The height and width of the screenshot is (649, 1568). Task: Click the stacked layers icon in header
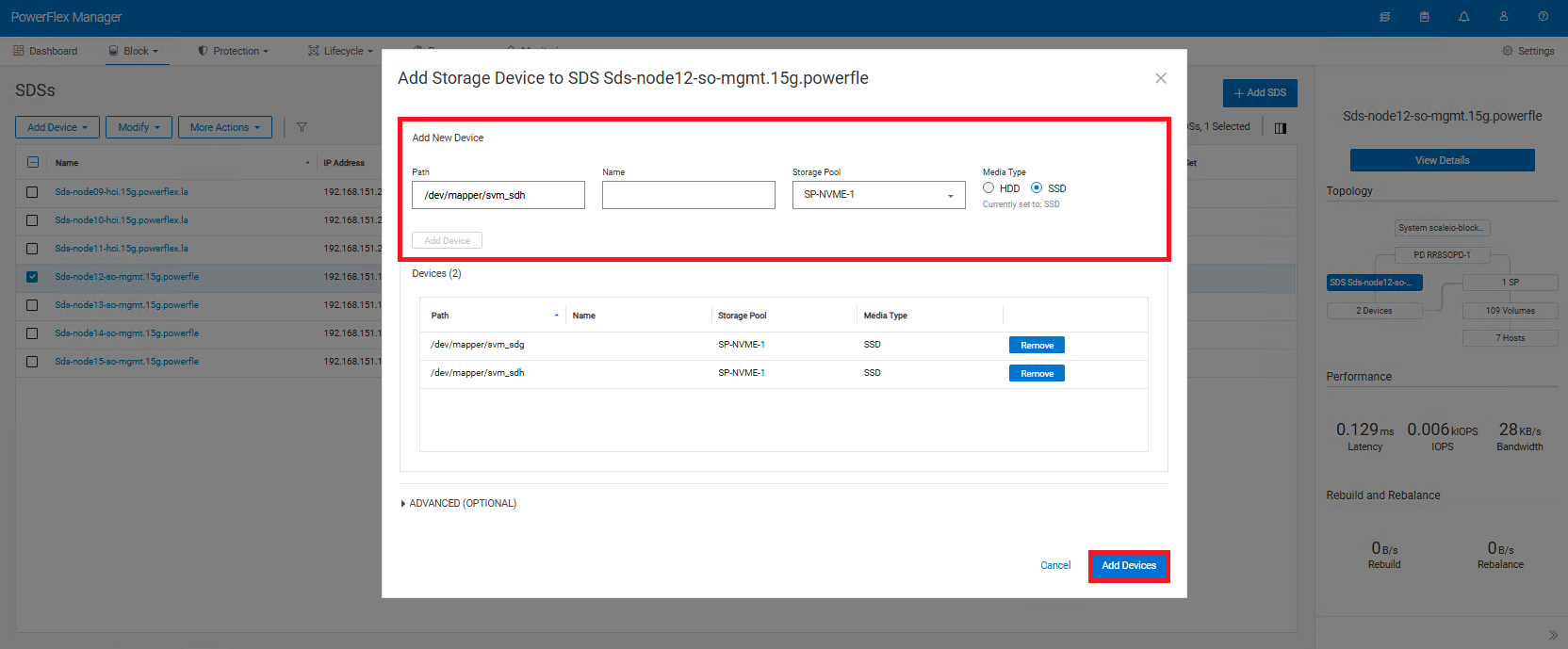pyautogui.click(x=1384, y=17)
